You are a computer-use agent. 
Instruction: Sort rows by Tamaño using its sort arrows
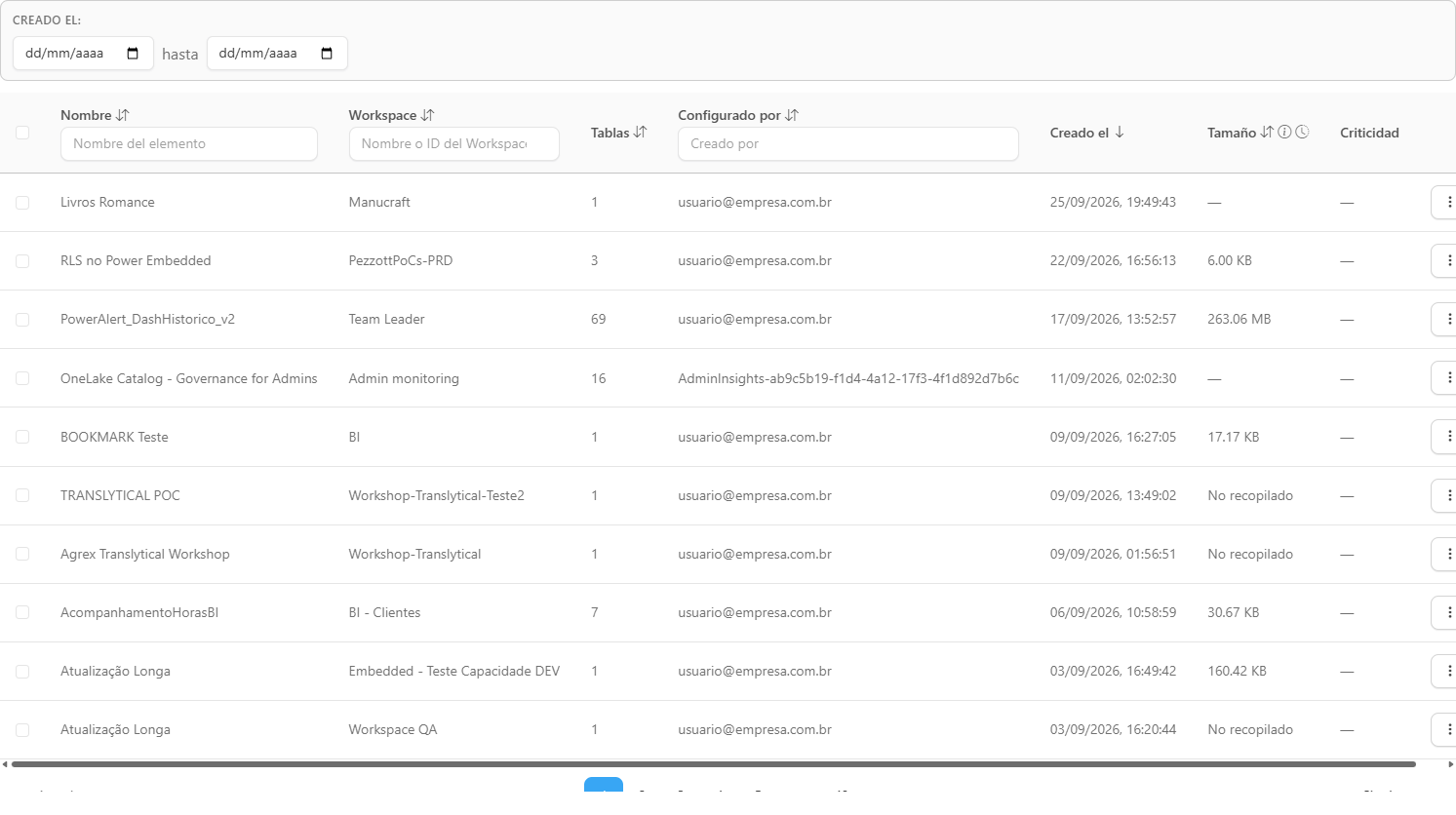(1267, 133)
